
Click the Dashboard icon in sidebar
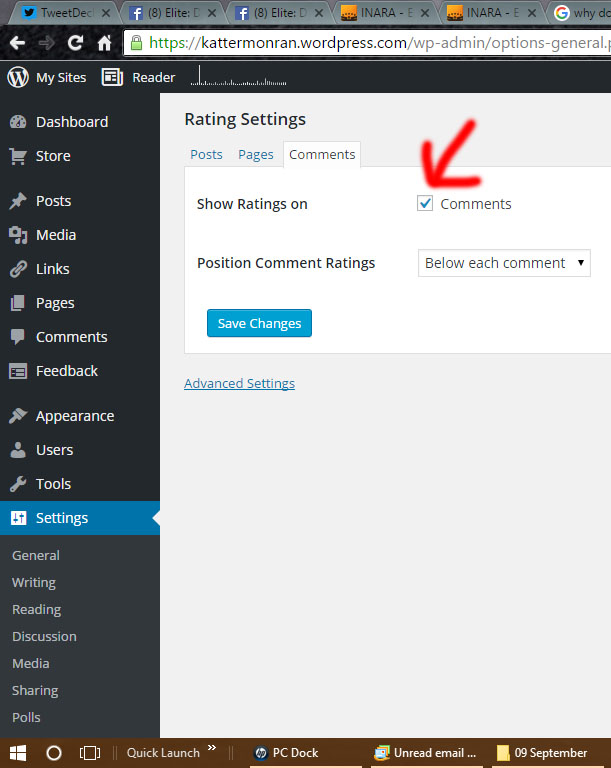point(18,122)
